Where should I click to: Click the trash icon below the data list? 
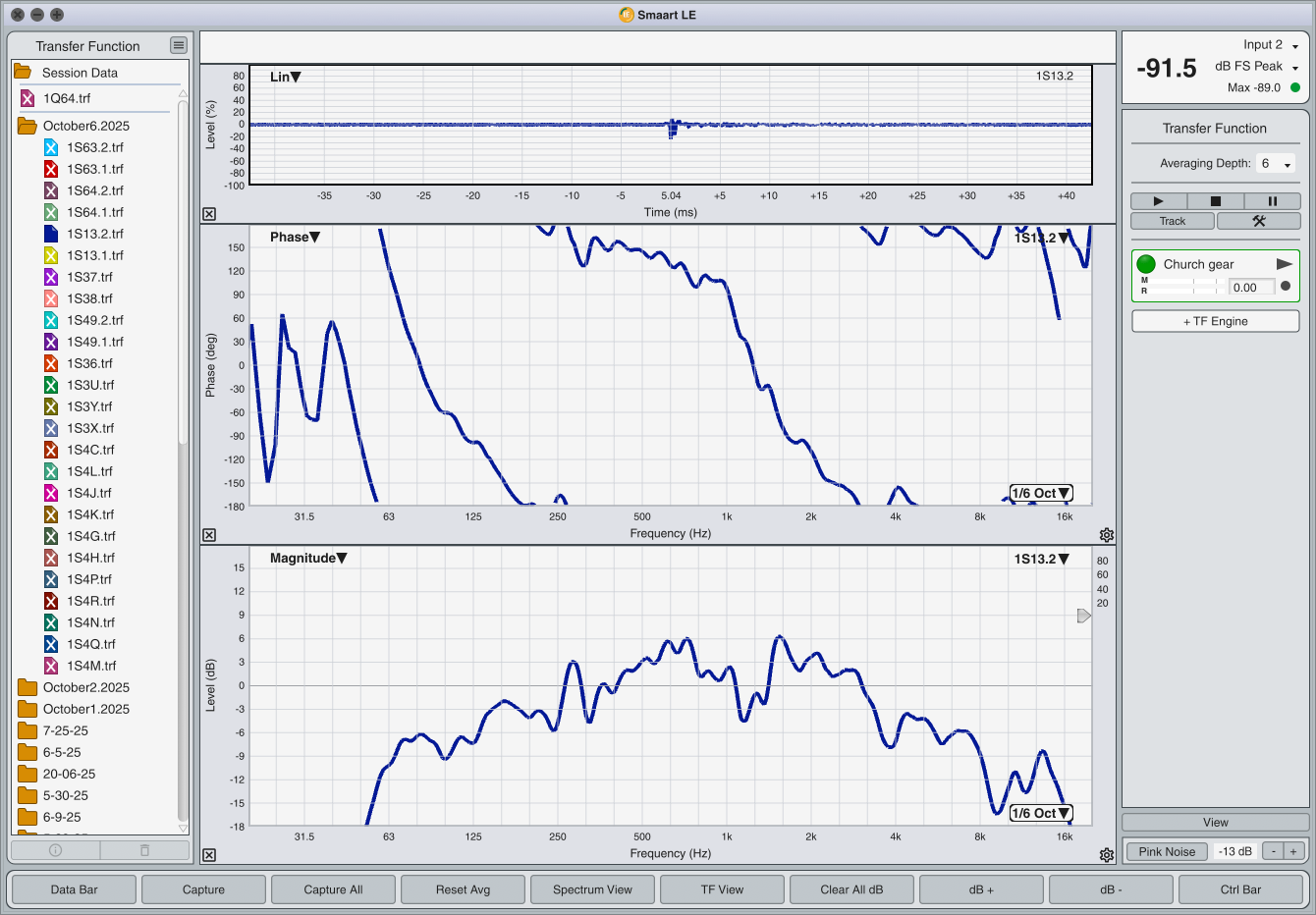[x=144, y=850]
